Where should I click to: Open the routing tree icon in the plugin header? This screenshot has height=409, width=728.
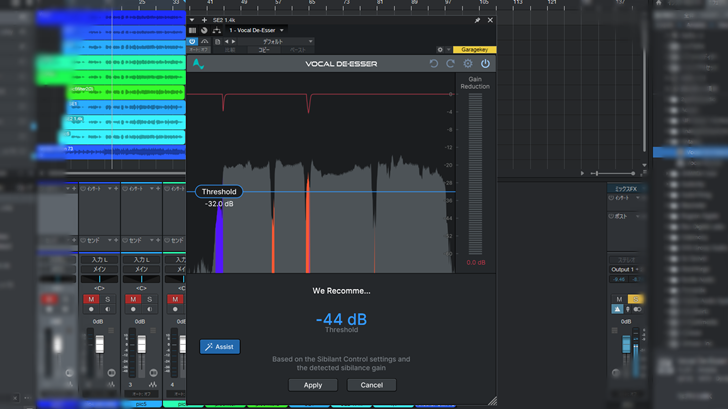(217, 30)
